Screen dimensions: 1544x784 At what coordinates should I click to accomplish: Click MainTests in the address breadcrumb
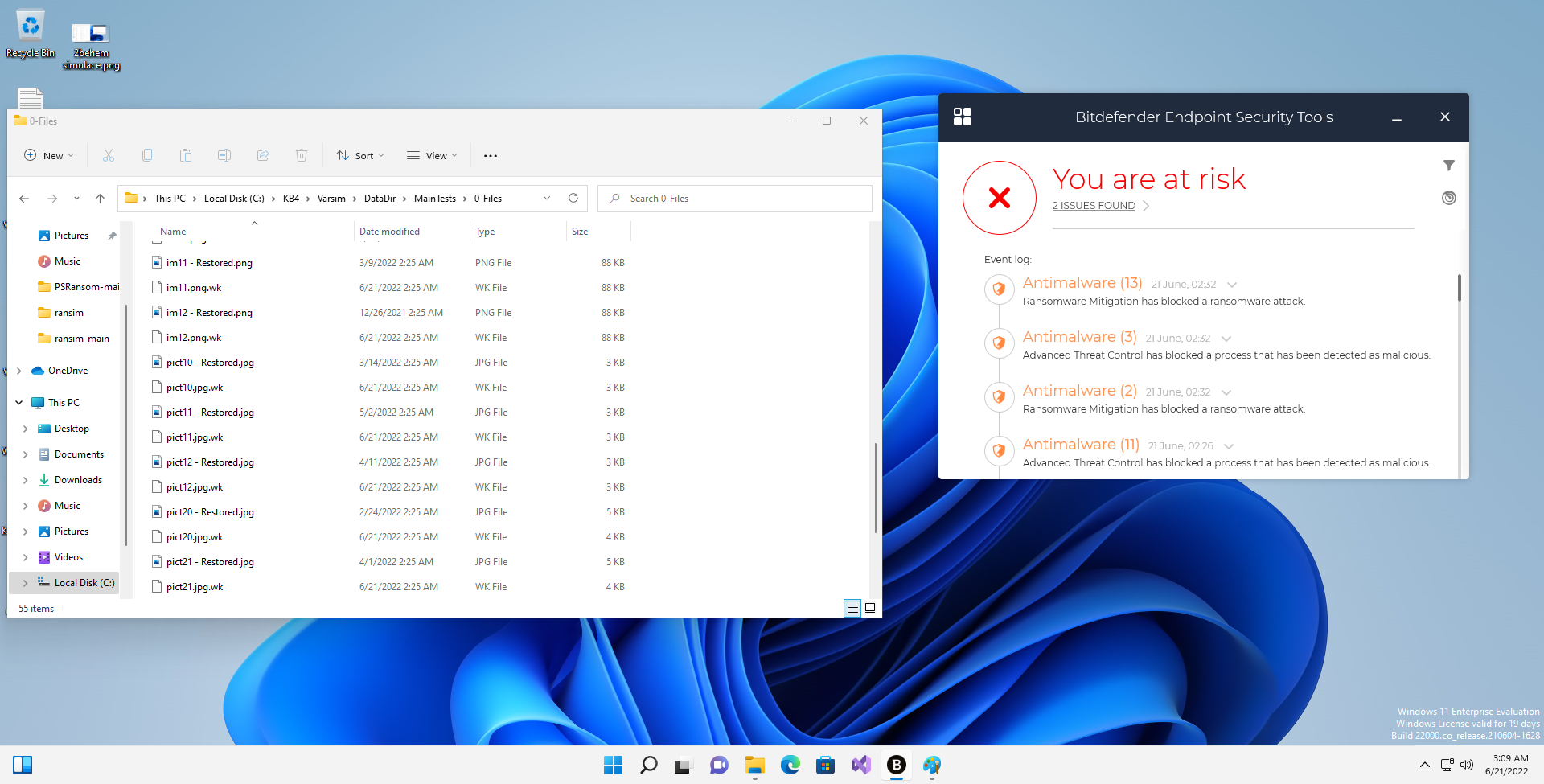click(435, 199)
